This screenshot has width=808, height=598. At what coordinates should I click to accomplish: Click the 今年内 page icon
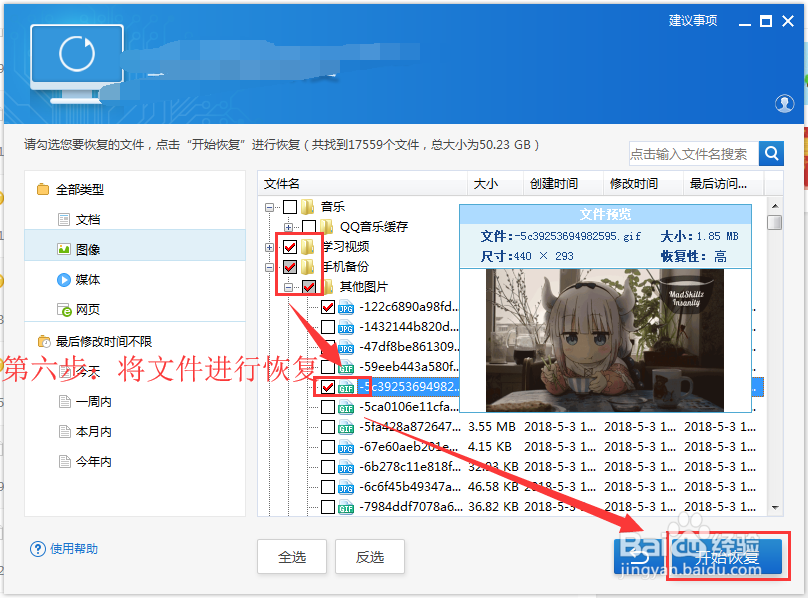point(64,461)
